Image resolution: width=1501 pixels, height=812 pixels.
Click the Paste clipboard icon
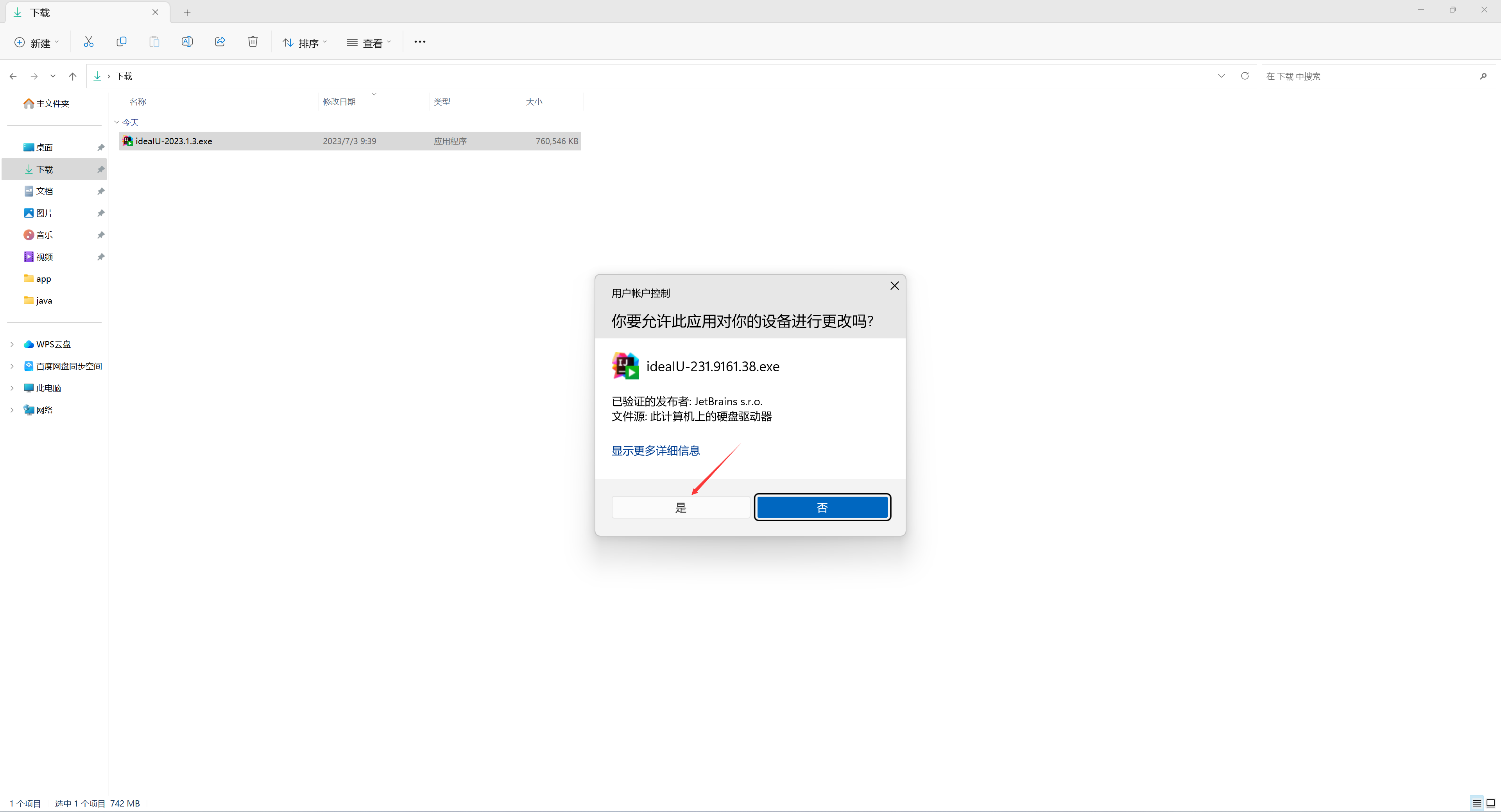point(154,42)
